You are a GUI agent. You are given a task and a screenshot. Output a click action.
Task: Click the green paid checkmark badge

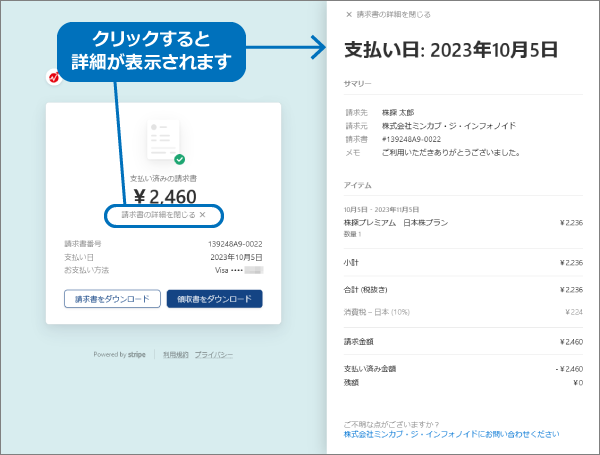click(x=179, y=159)
